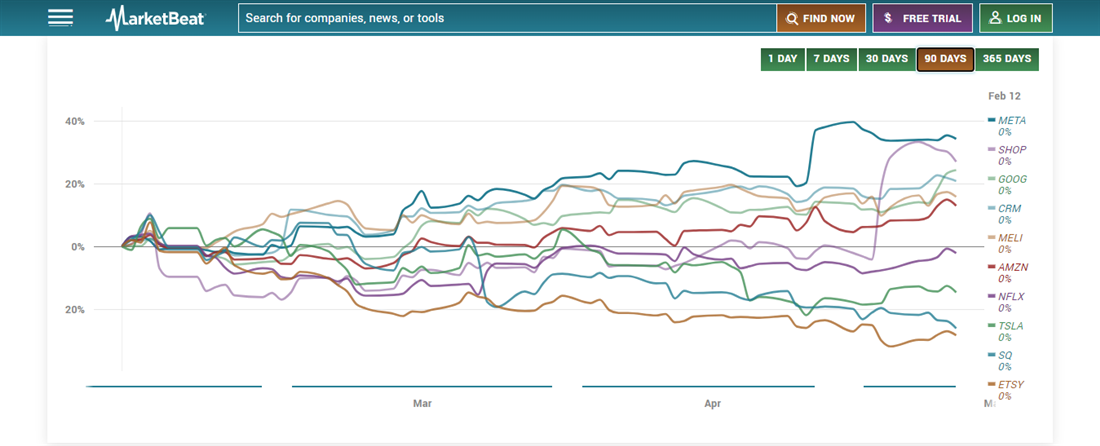Viewport: 1100px width, 446px height.
Task: Click the user icon on Log In
Action: coord(994,18)
